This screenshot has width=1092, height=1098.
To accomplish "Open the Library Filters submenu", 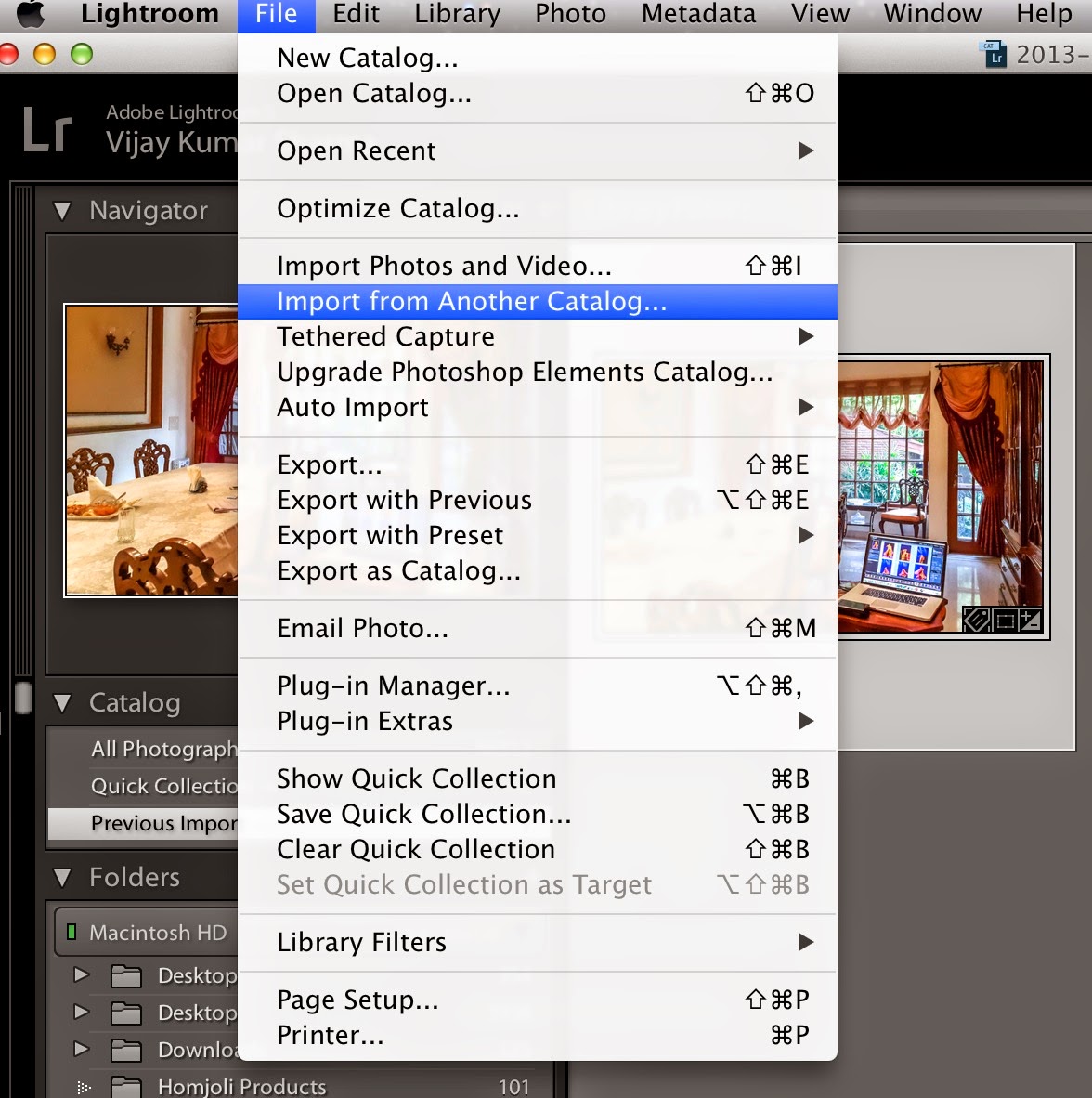I will pyautogui.click(x=538, y=943).
